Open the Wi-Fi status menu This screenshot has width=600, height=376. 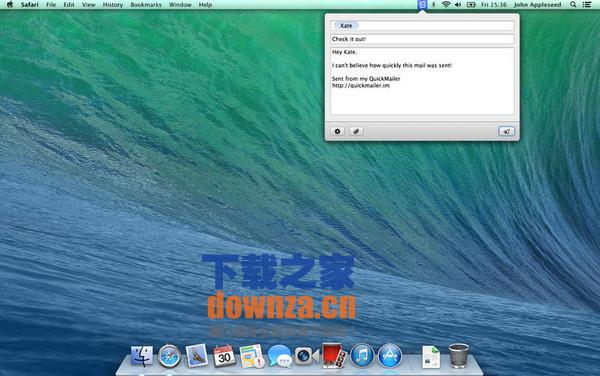pyautogui.click(x=446, y=5)
